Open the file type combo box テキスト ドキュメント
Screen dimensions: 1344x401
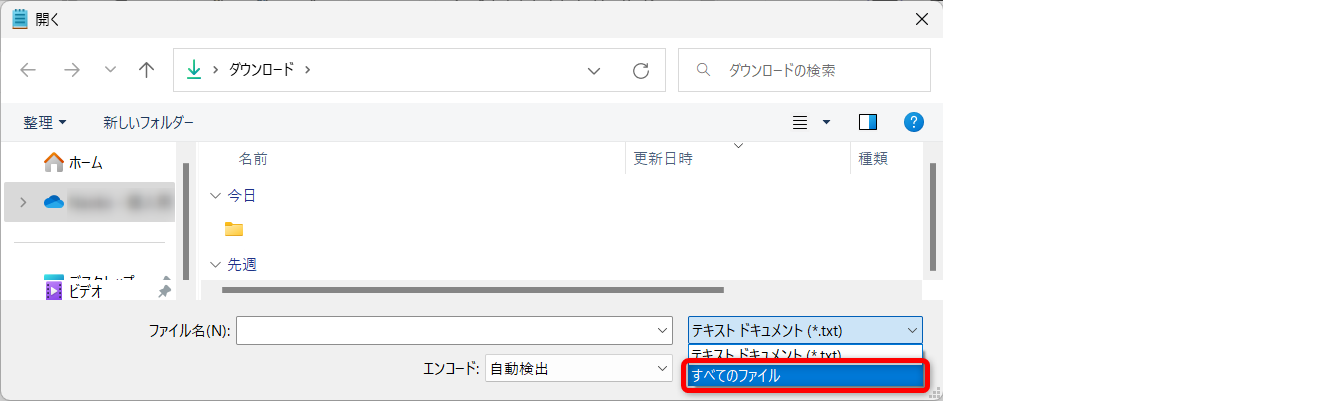pyautogui.click(x=805, y=330)
